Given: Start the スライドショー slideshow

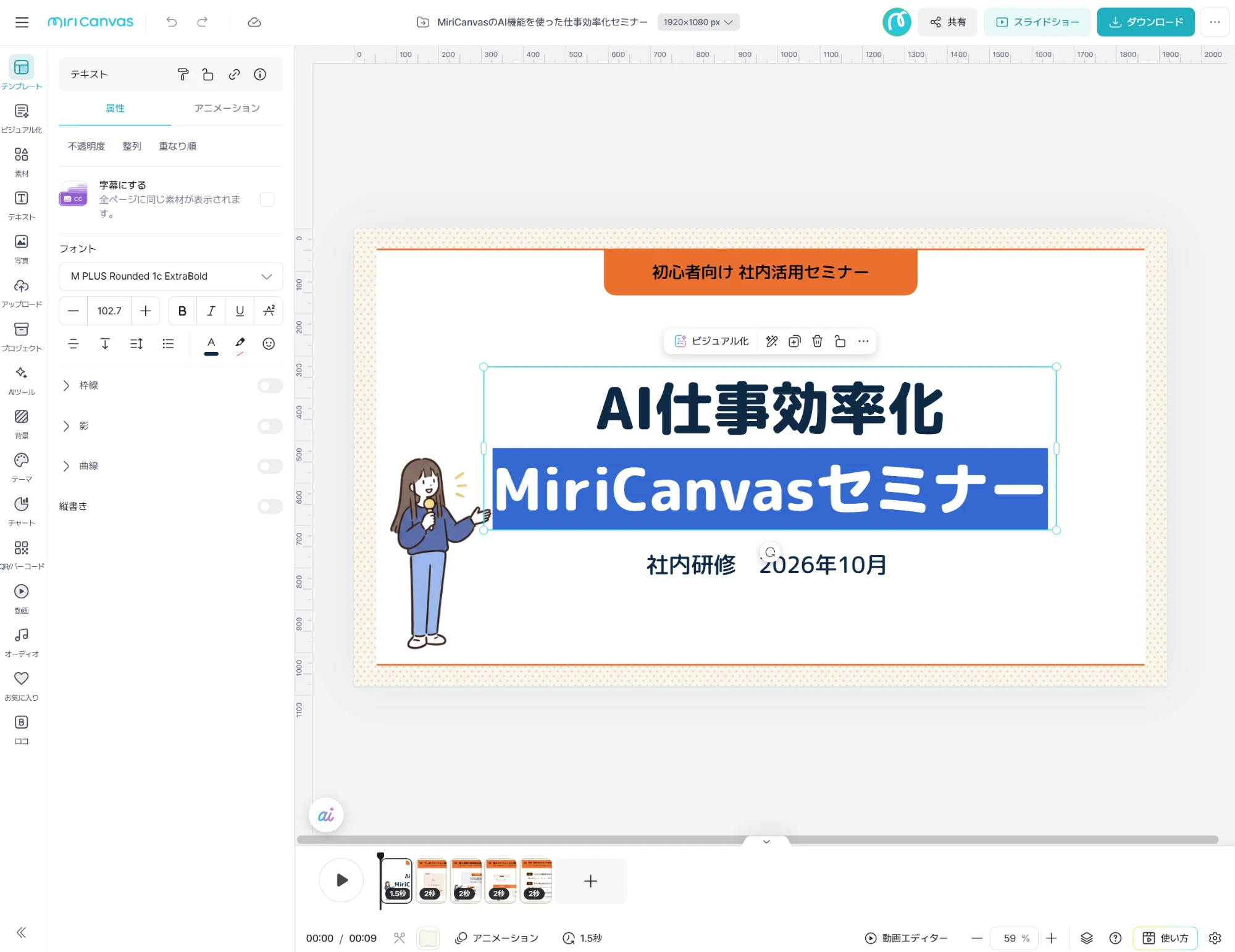Looking at the screenshot, I should coord(1037,22).
